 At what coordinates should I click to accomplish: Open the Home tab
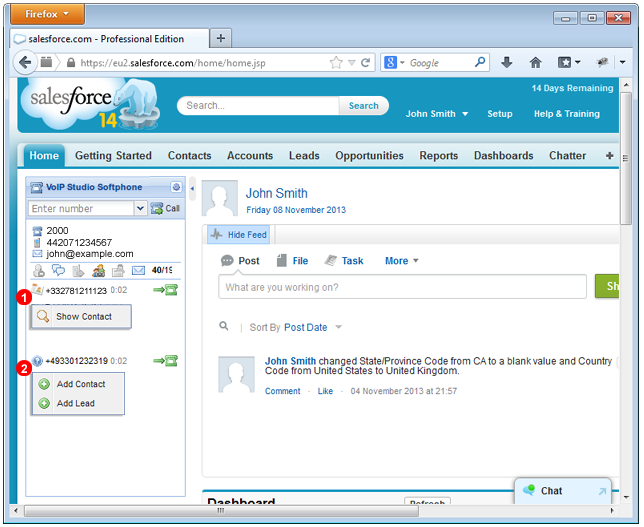[44, 156]
